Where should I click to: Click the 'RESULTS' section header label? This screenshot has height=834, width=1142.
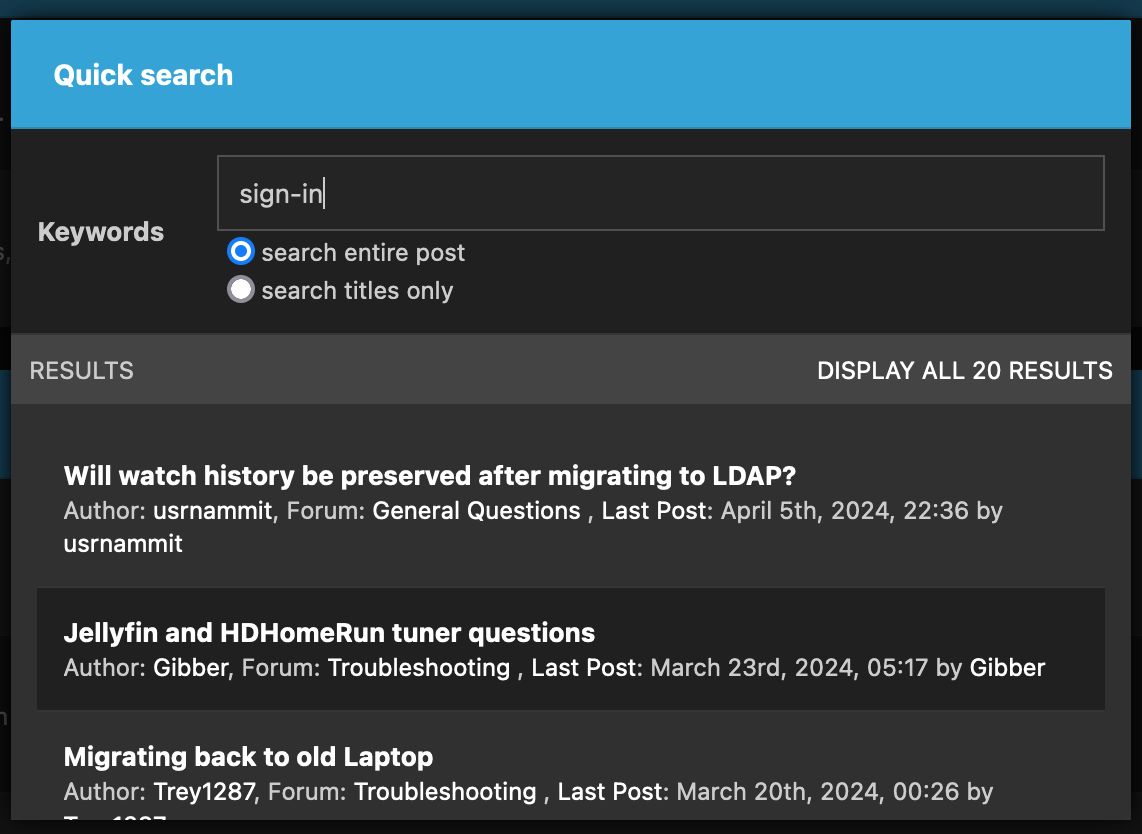(x=82, y=370)
